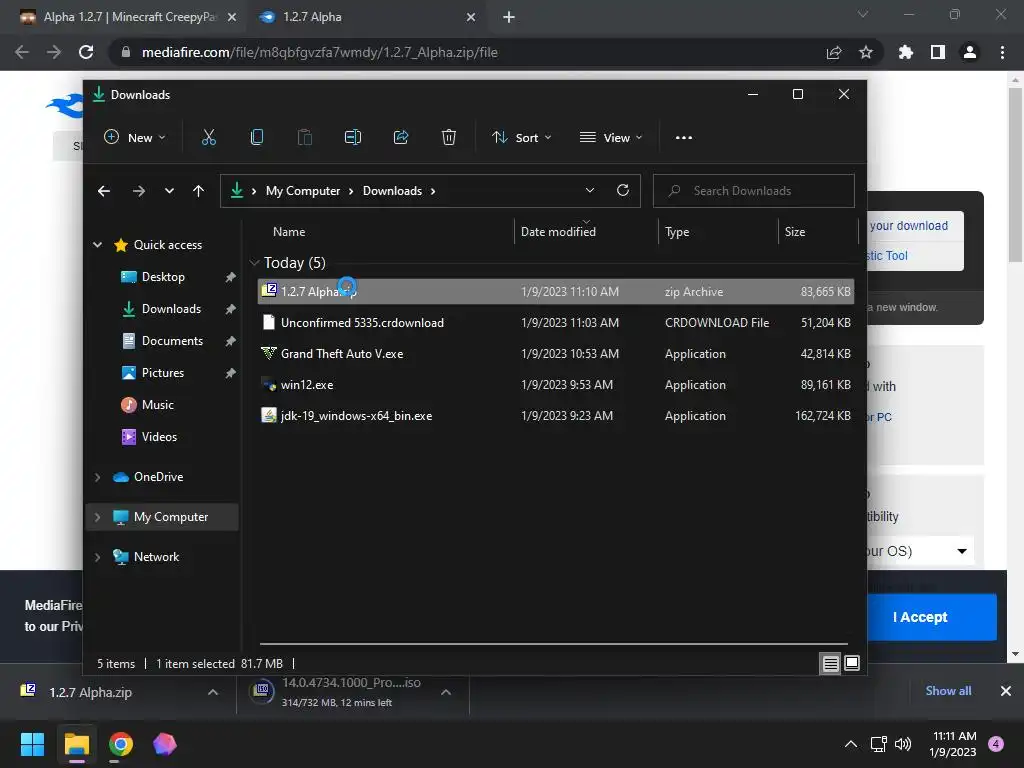
Task: Open Chrome from the taskbar
Action: 121,744
